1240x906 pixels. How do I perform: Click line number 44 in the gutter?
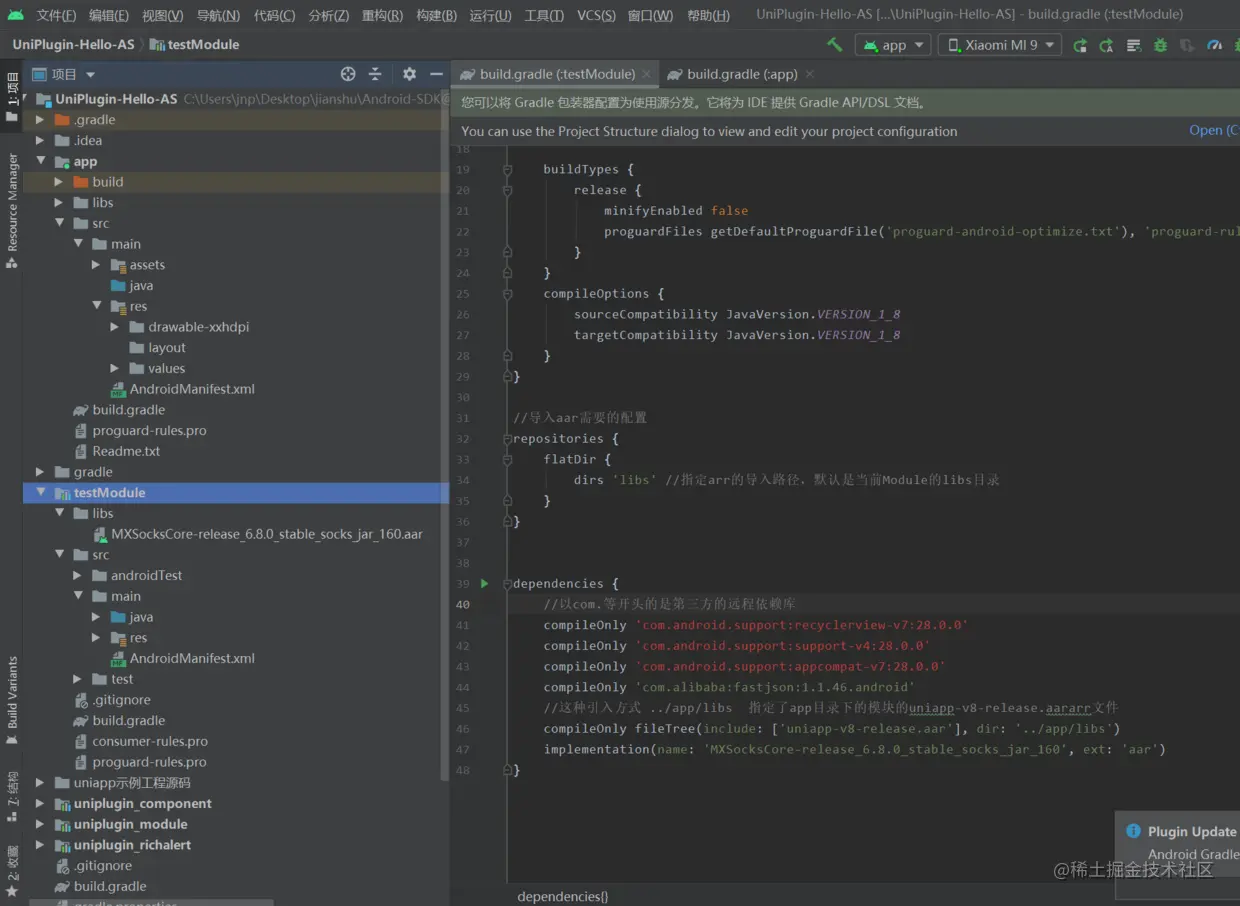pos(462,687)
